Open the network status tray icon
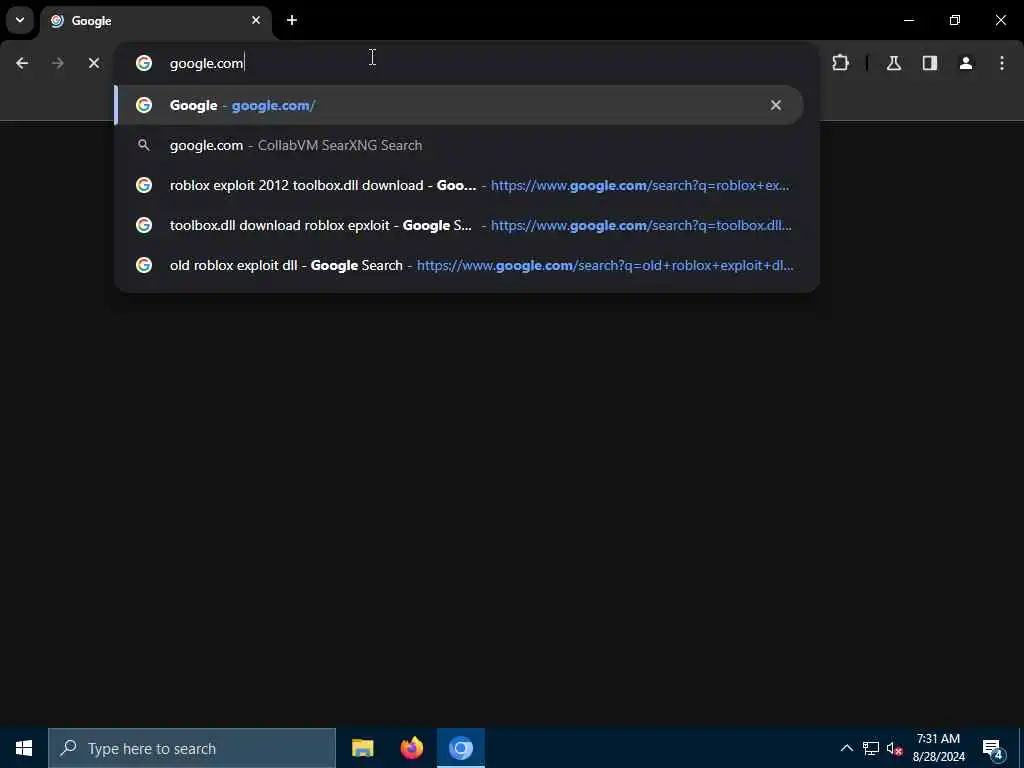 (x=871, y=748)
